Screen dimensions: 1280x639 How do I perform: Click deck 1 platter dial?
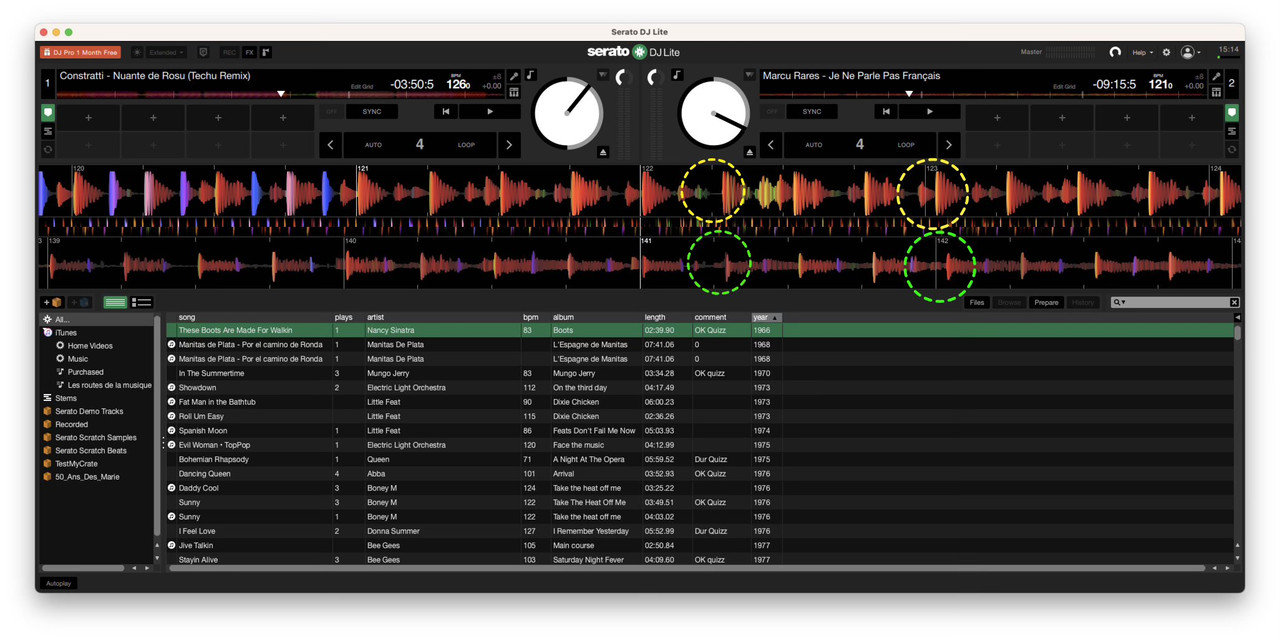567,113
